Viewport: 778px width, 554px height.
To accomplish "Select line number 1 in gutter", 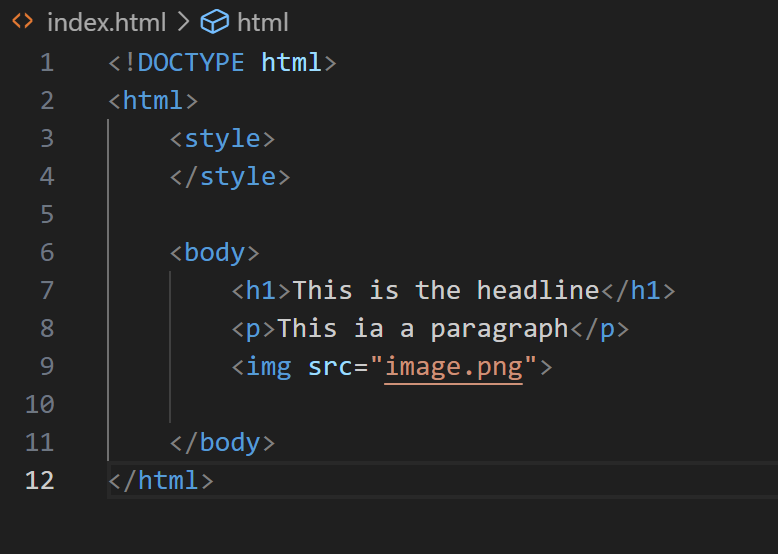I will tap(47, 63).
